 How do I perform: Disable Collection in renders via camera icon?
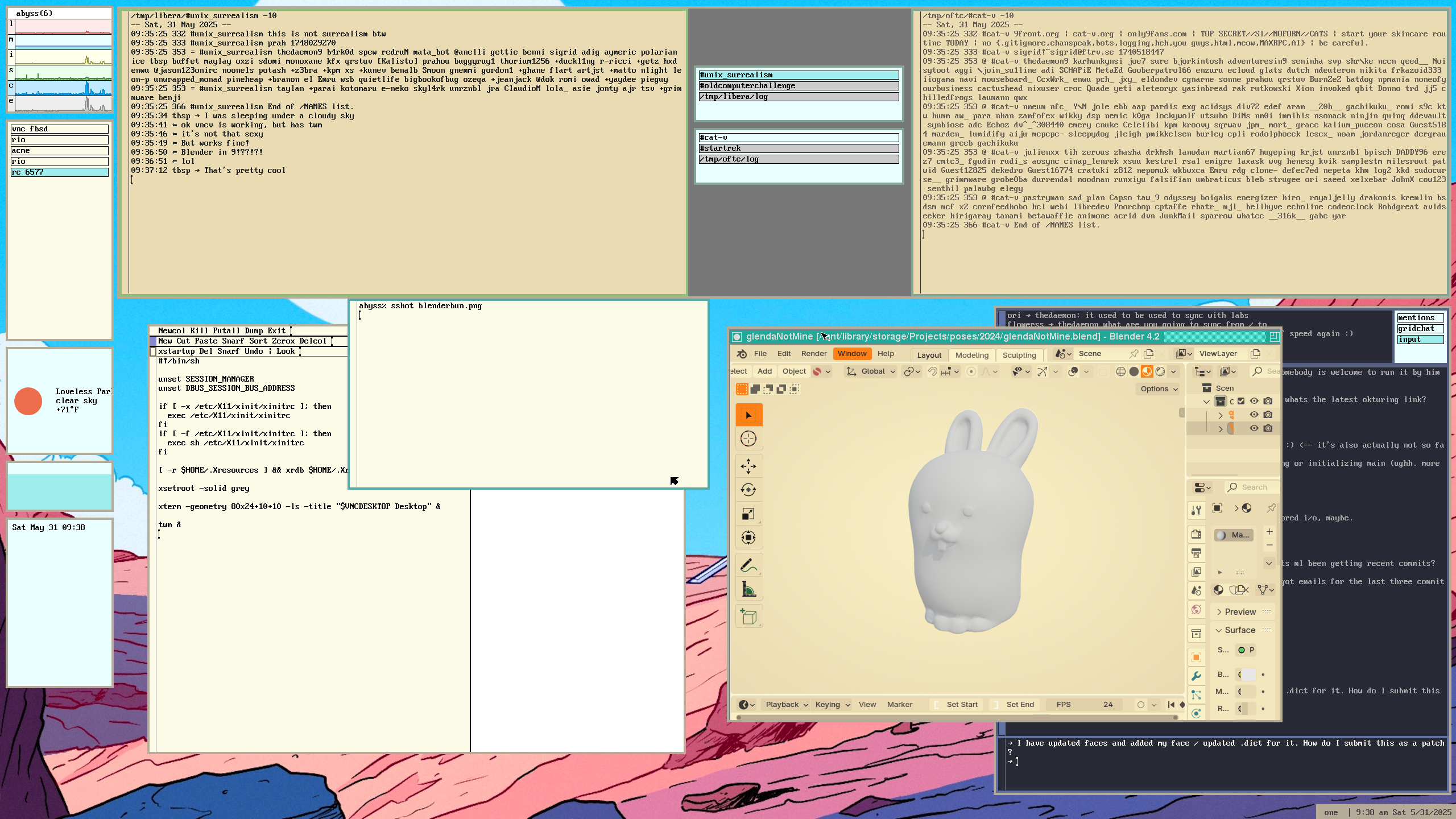(1268, 401)
